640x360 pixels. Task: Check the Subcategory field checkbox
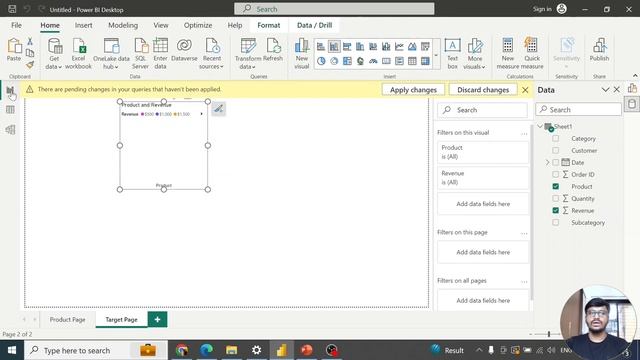click(556, 222)
